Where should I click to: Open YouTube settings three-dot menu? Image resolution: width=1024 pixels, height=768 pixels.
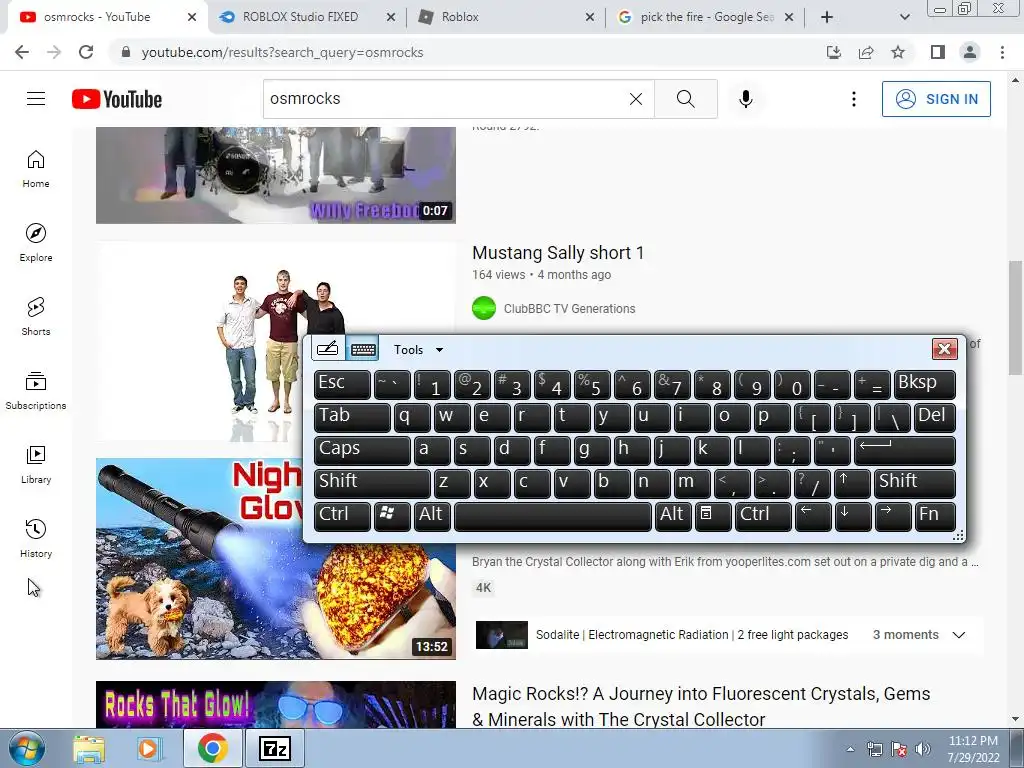tap(854, 99)
